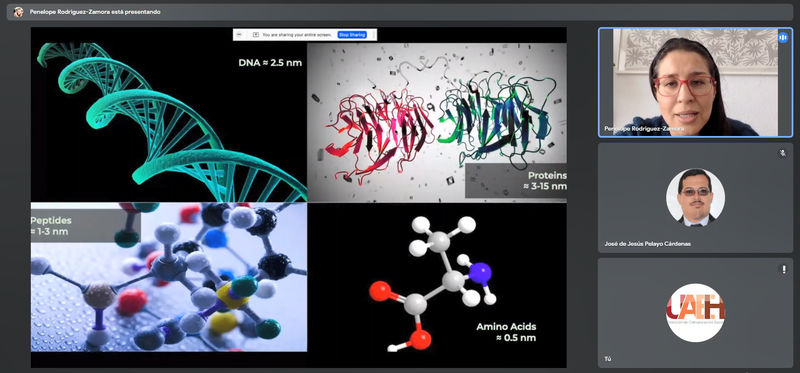Viewport: 800px width, 373px height.
Task: Click the Peptides 1-3 nm label
Action: coord(51,227)
